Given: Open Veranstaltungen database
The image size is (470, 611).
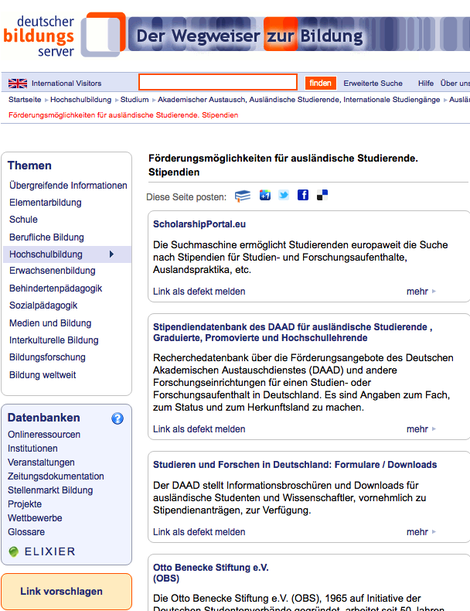Looking at the screenshot, I should tap(41, 463).
